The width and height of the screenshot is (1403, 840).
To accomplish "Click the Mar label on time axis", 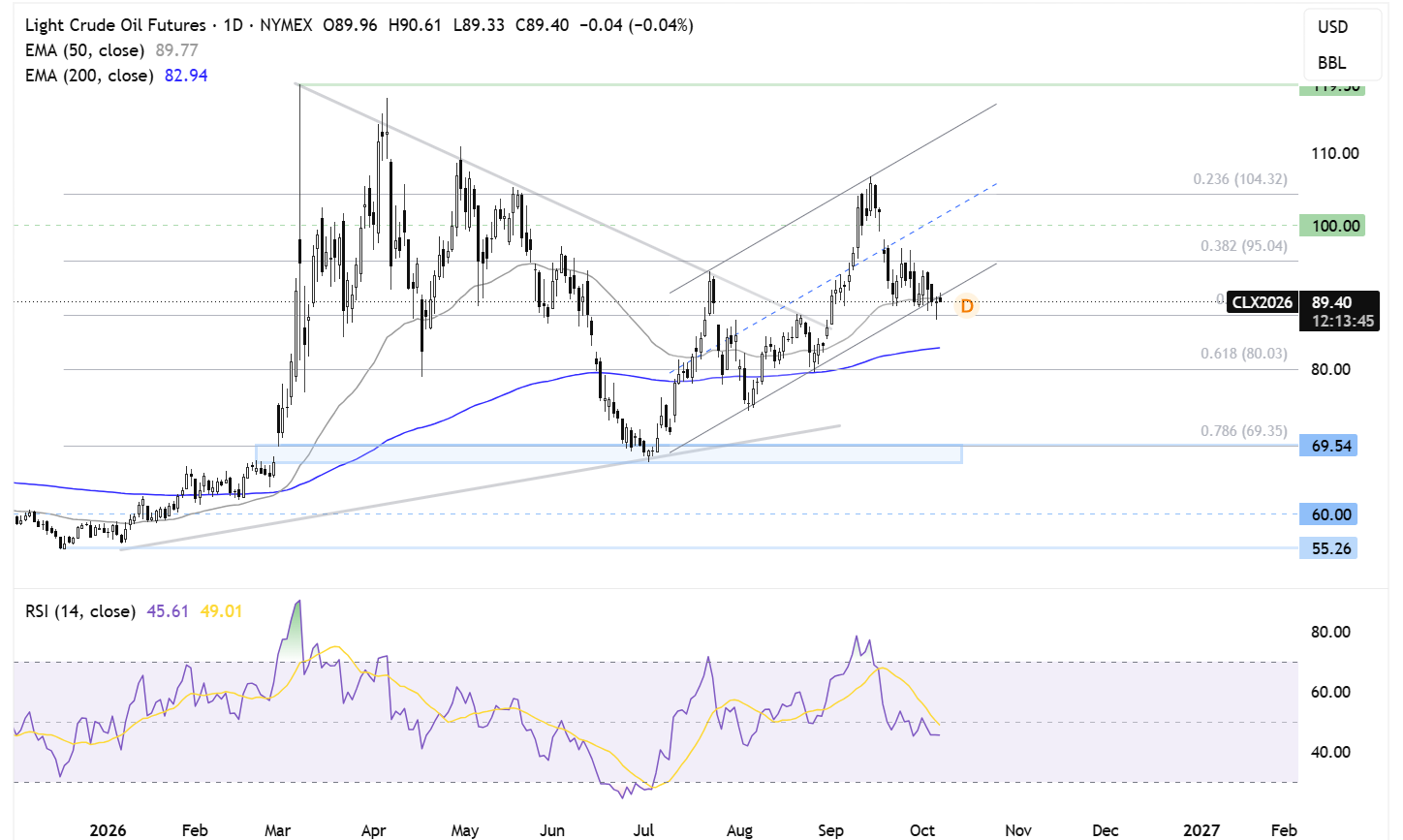I will [278, 830].
